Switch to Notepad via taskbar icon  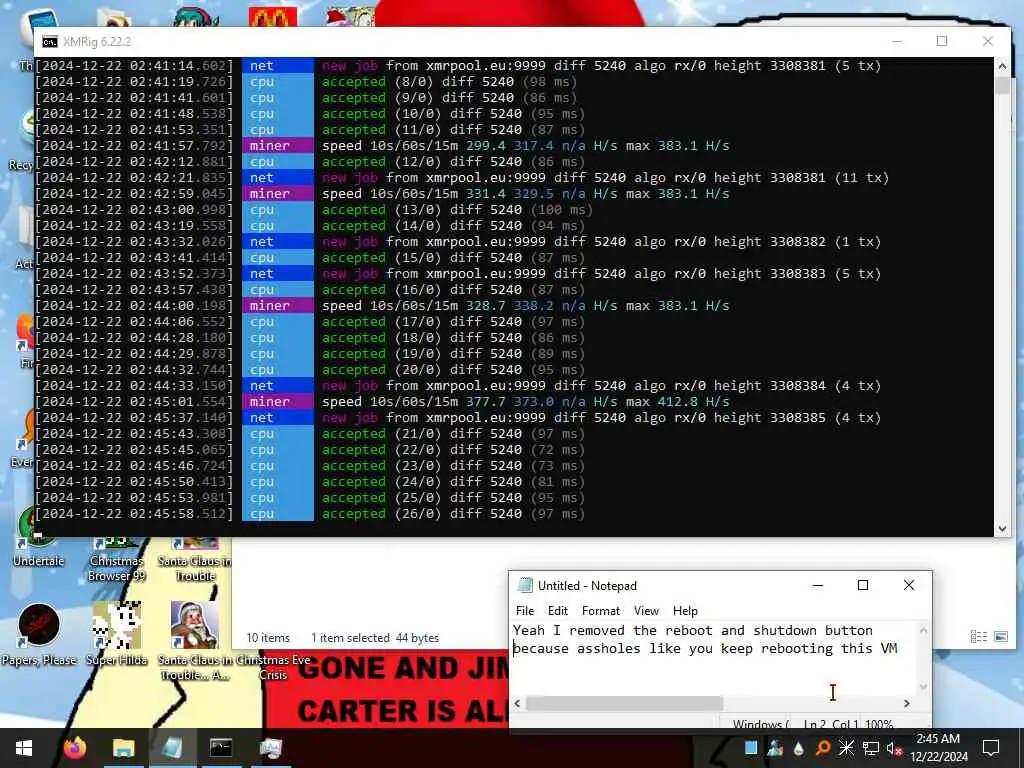[172, 748]
